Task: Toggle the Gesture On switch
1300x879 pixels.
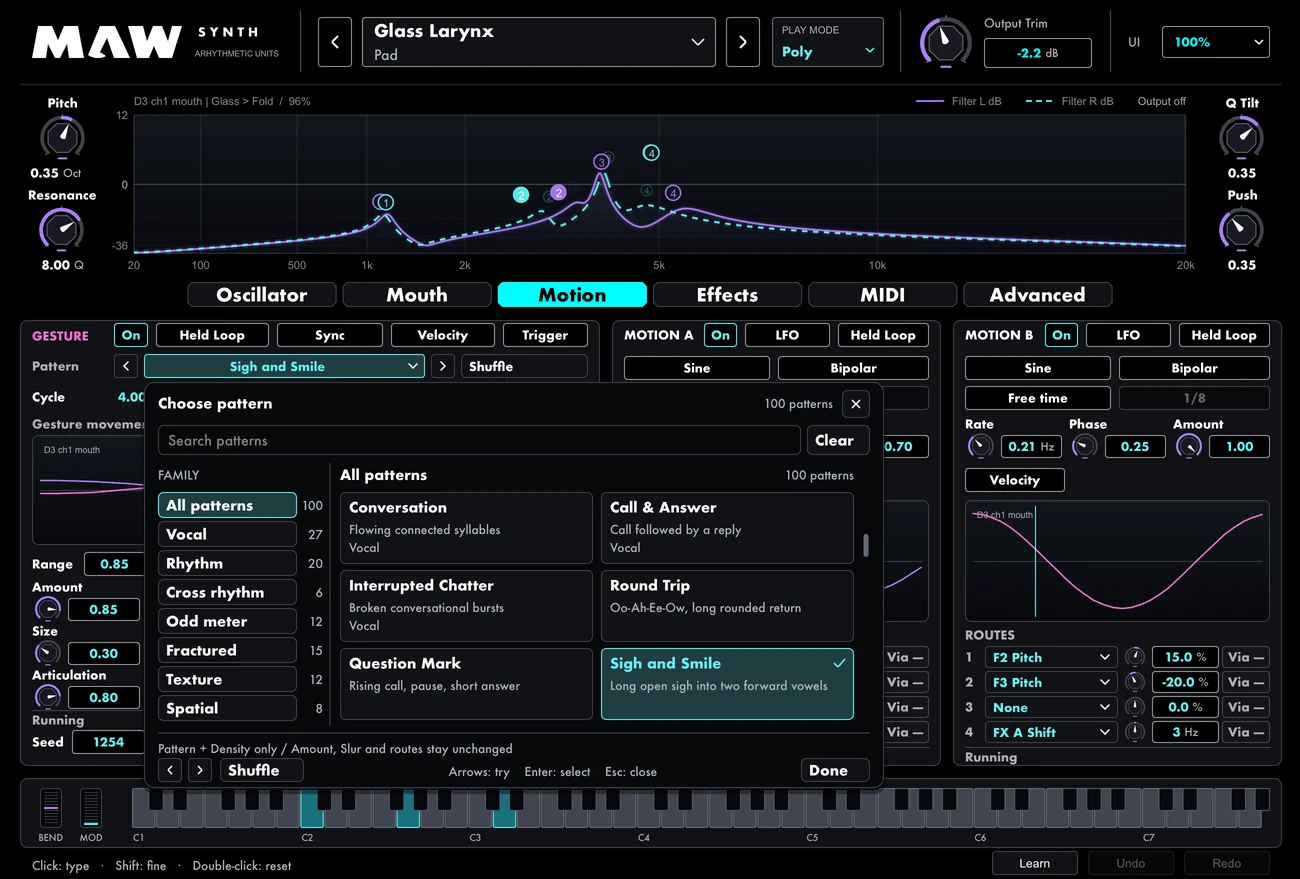Action: coord(131,335)
